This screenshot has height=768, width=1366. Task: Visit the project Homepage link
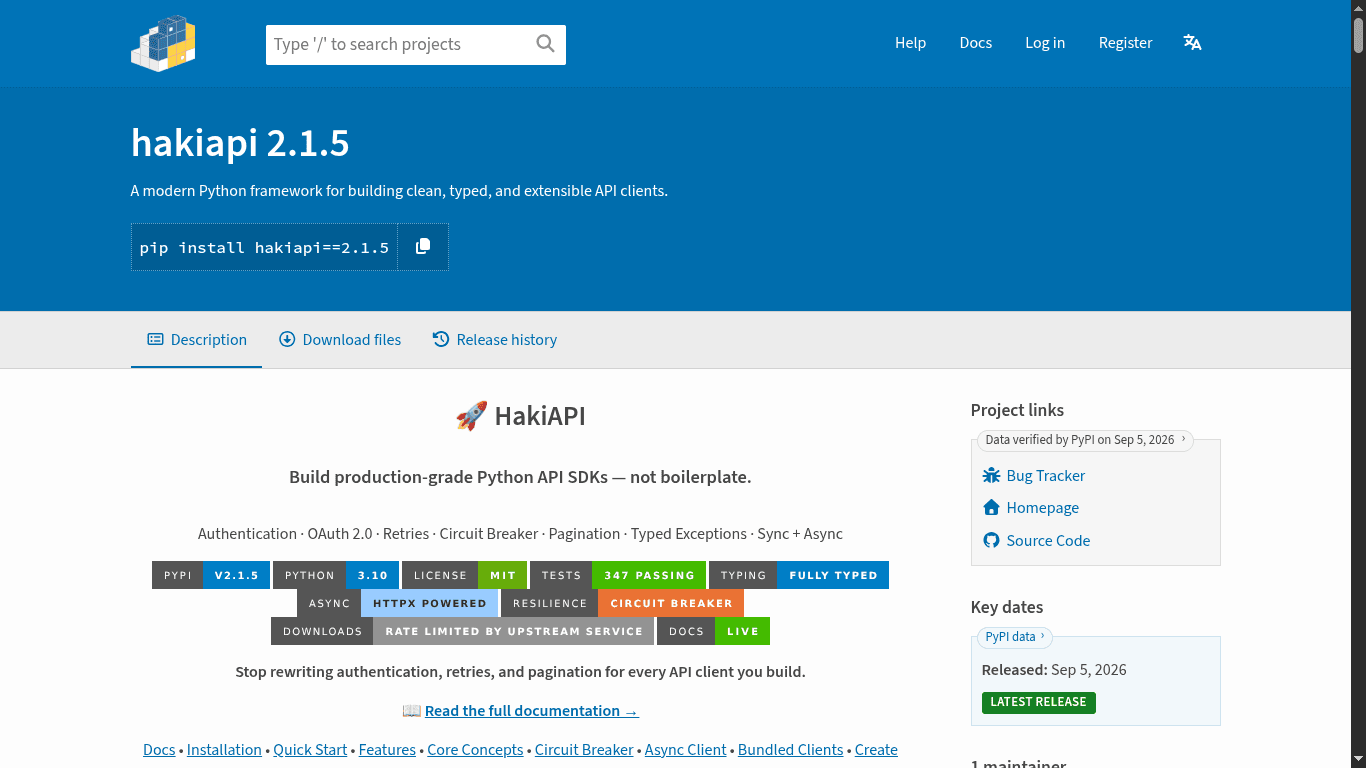[1043, 508]
